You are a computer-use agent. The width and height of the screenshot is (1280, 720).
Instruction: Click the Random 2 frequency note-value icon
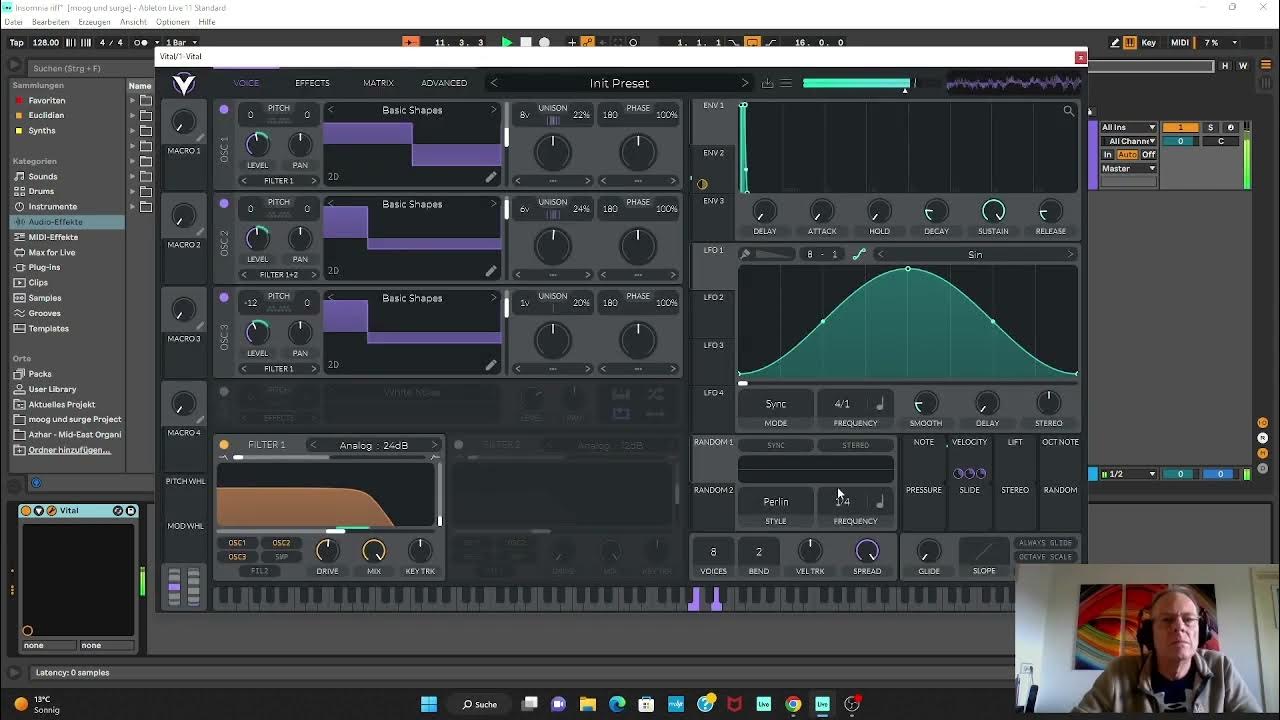[880, 502]
